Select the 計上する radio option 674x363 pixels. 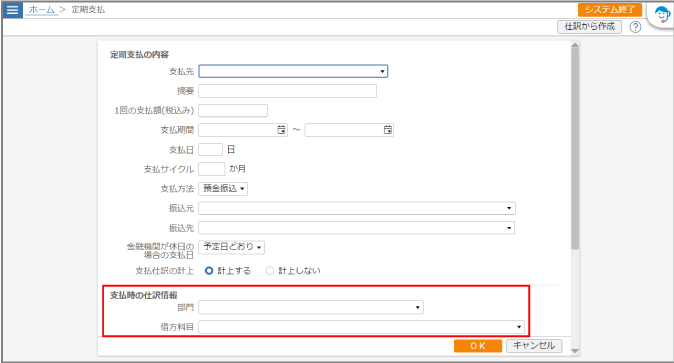click(209, 271)
